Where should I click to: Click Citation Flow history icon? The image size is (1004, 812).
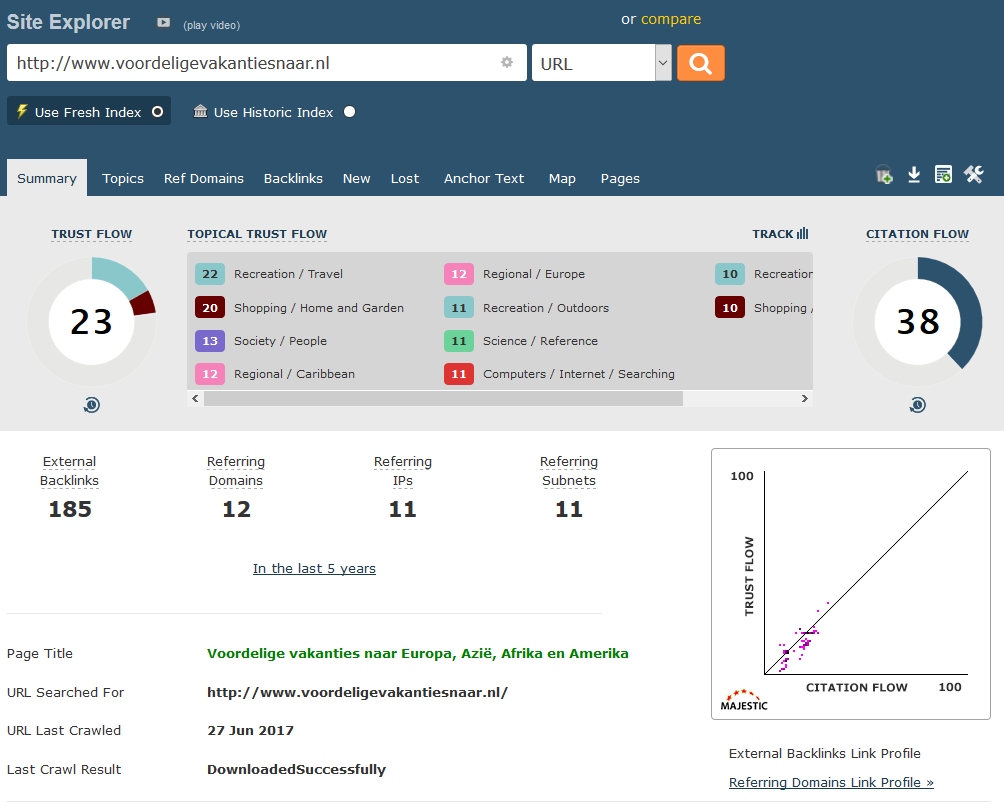pos(918,405)
